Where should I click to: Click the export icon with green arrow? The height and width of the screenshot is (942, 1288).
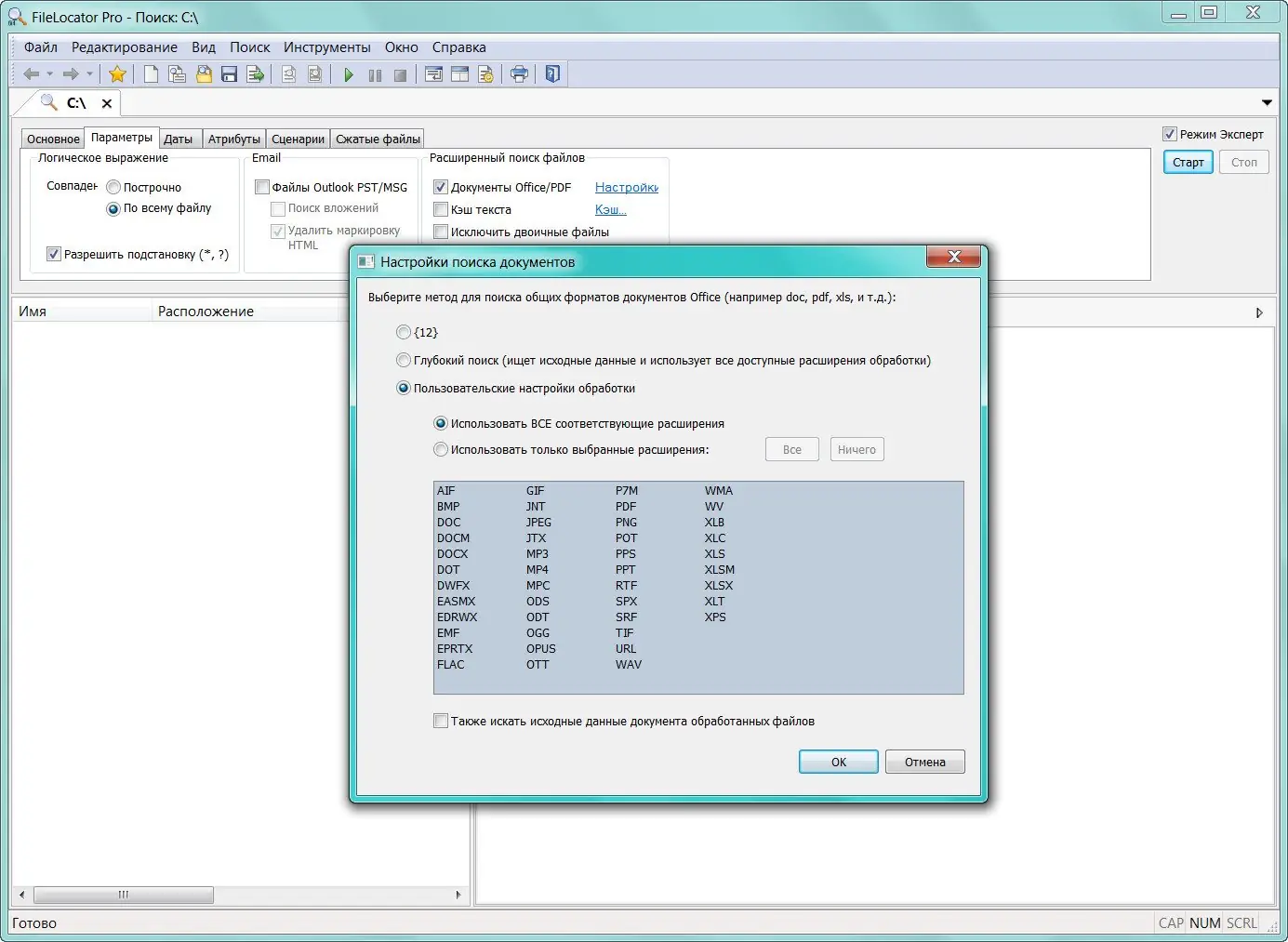[x=256, y=74]
